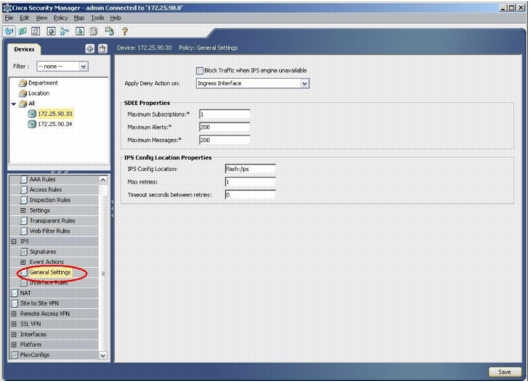Viewport: 530px width, 382px height.
Task: Open the NAT policy
Action: pyautogui.click(x=25, y=293)
